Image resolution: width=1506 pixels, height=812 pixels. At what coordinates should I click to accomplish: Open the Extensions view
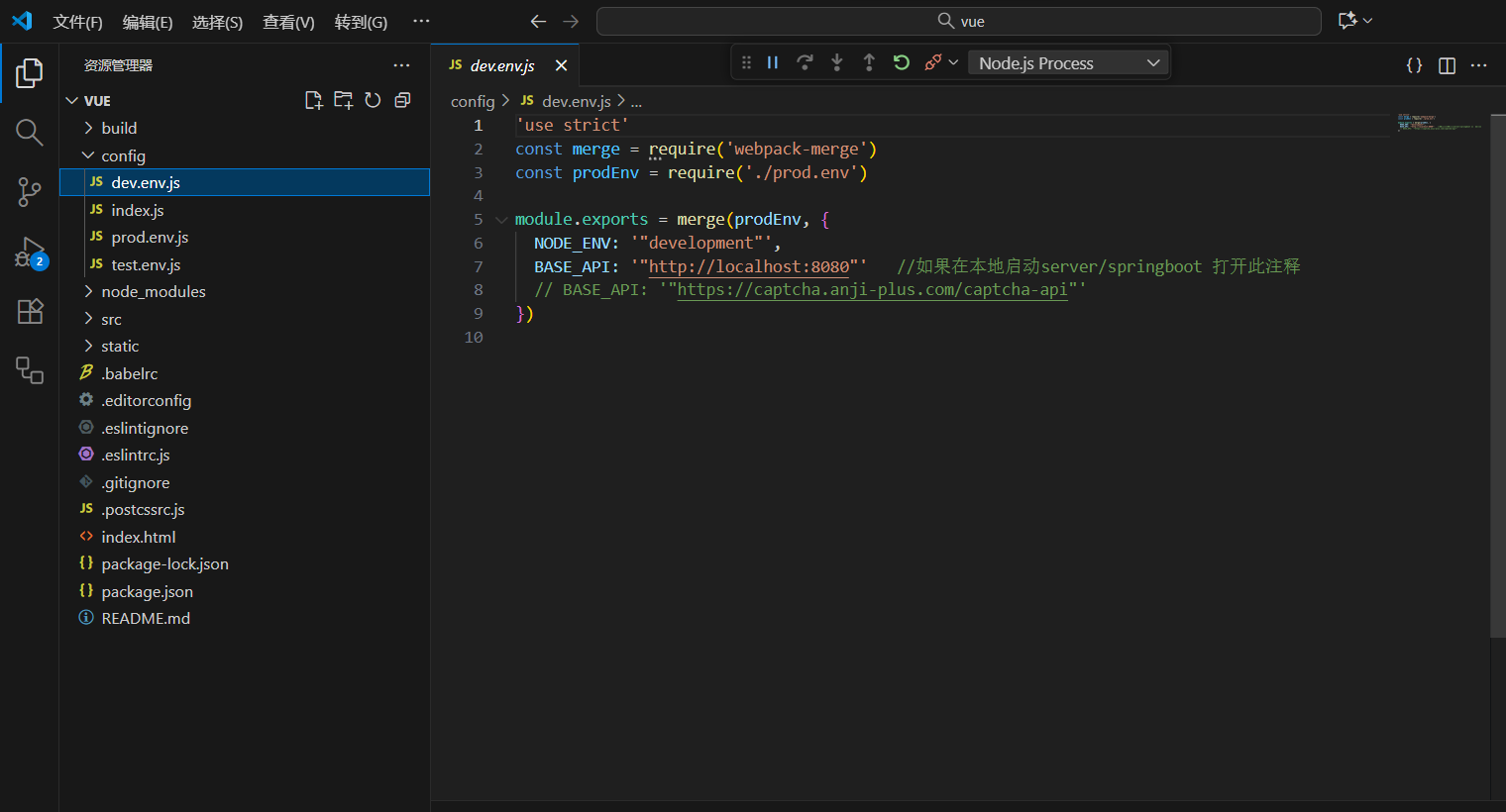(x=30, y=311)
